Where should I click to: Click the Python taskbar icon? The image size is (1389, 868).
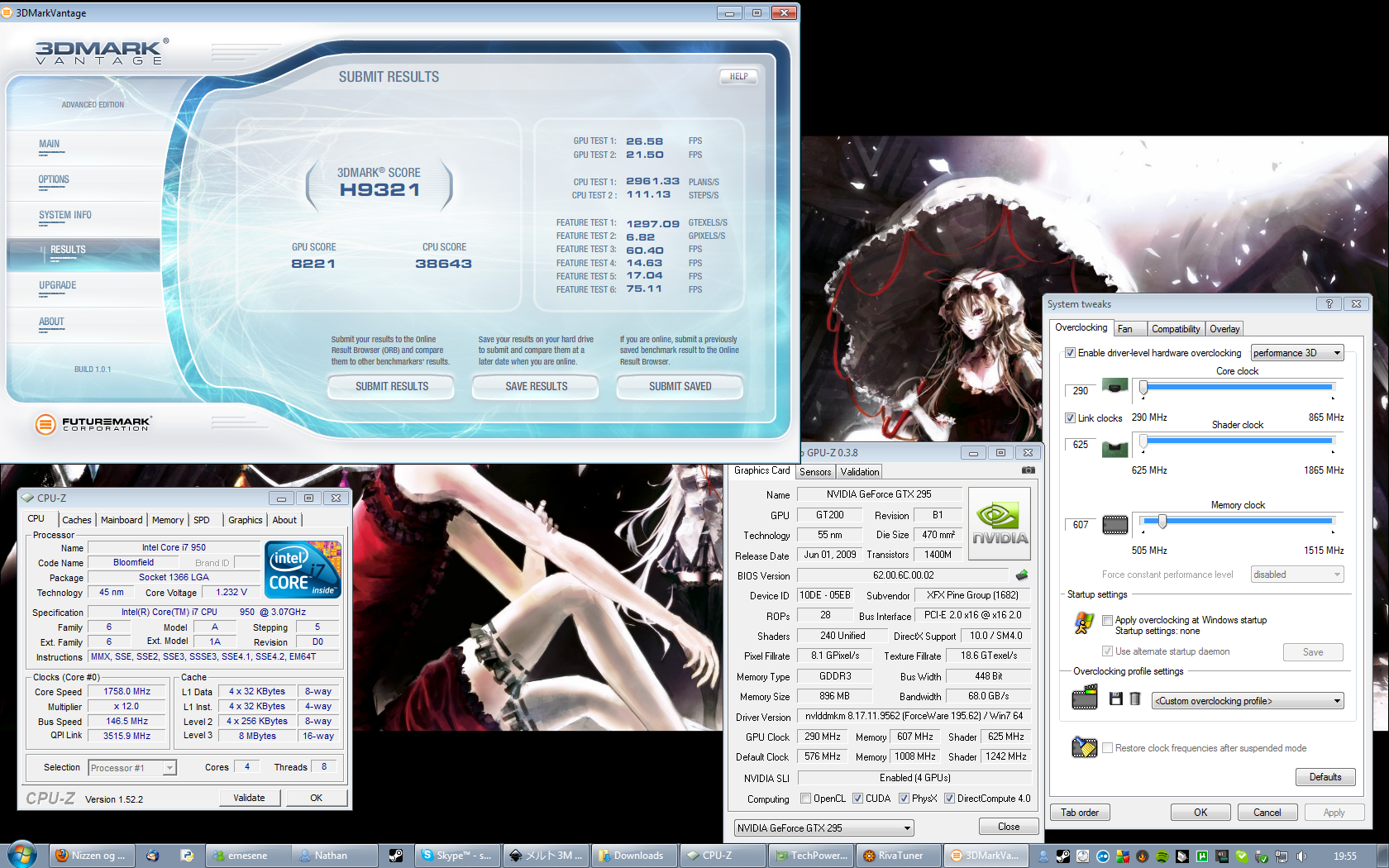click(x=187, y=856)
